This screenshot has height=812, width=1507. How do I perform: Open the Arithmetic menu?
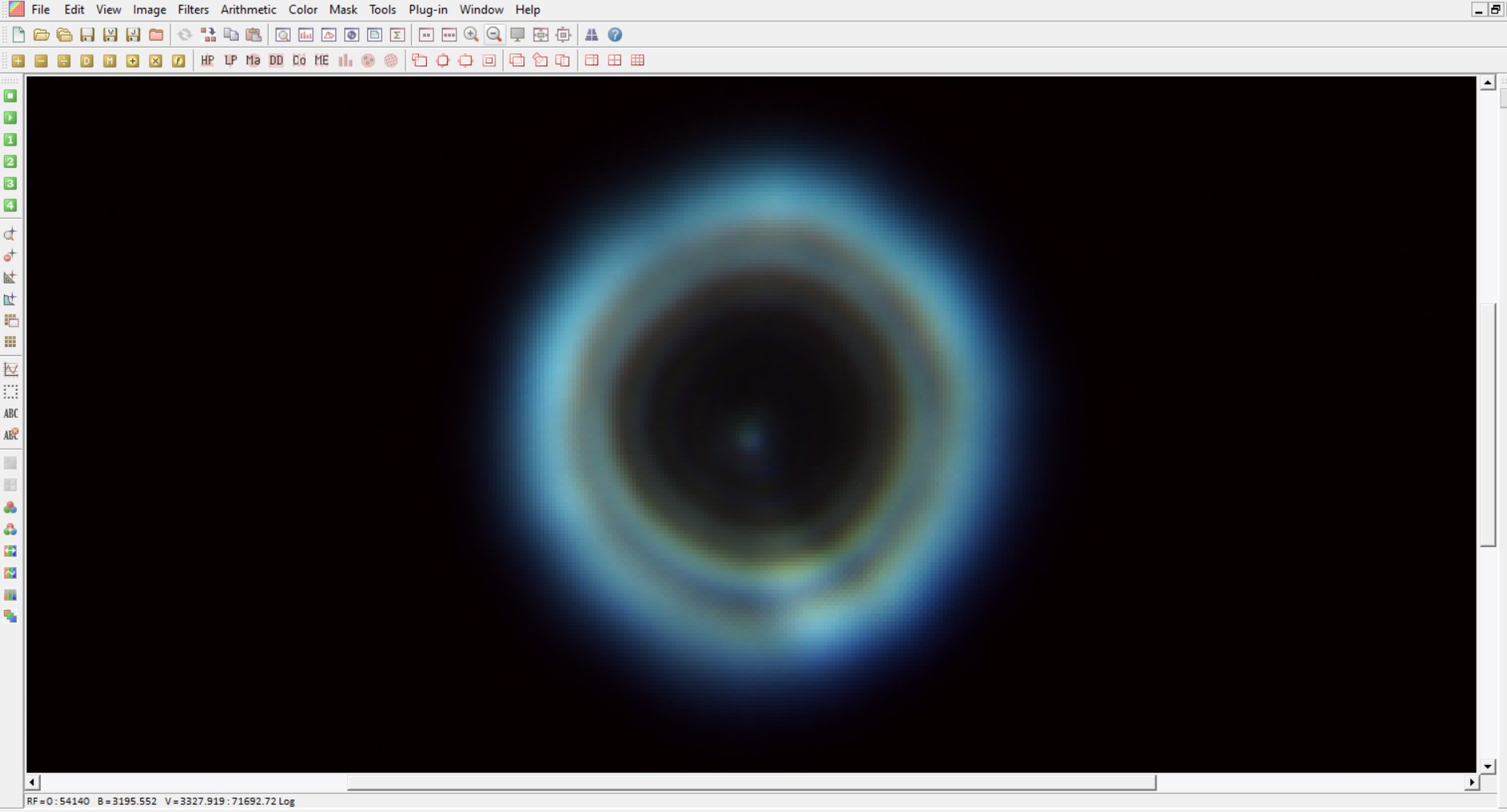249,10
